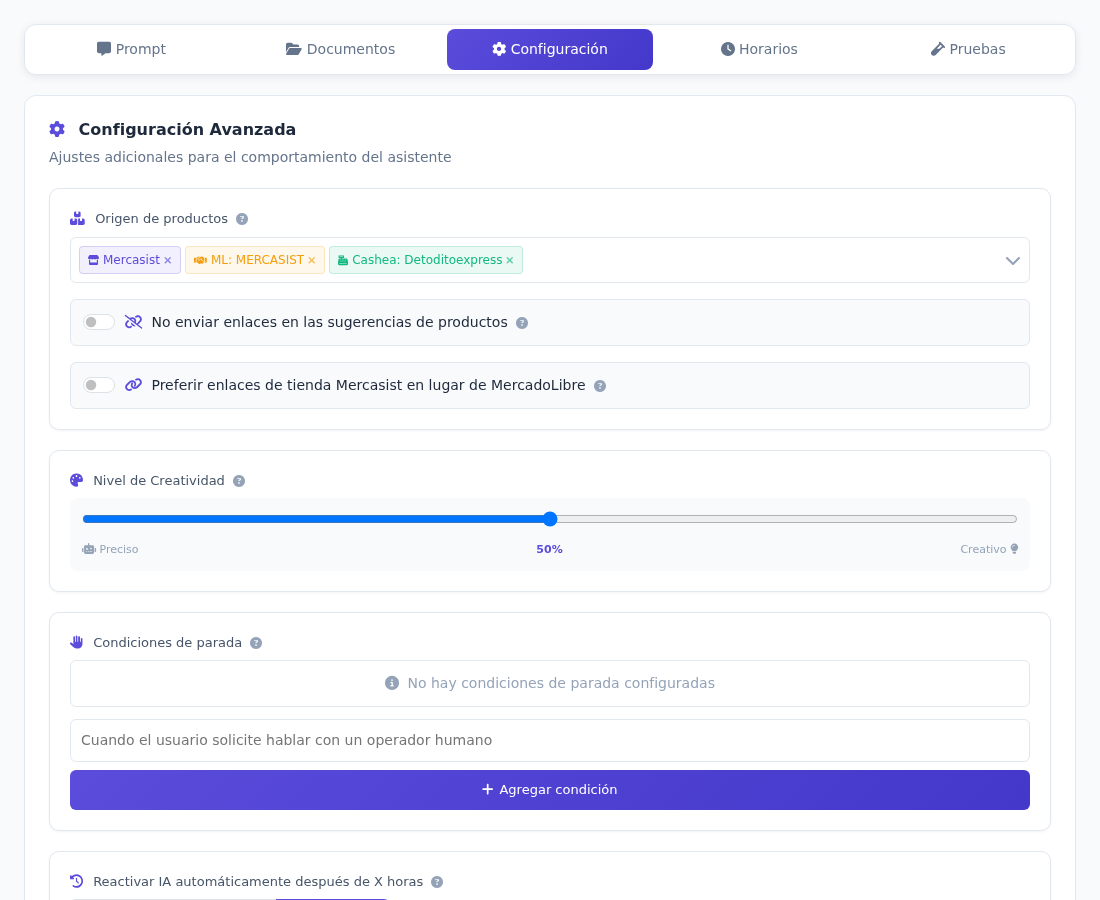Expand the product origin dropdown chevron
Viewport: 1100px width, 900px height.
click(x=1012, y=260)
